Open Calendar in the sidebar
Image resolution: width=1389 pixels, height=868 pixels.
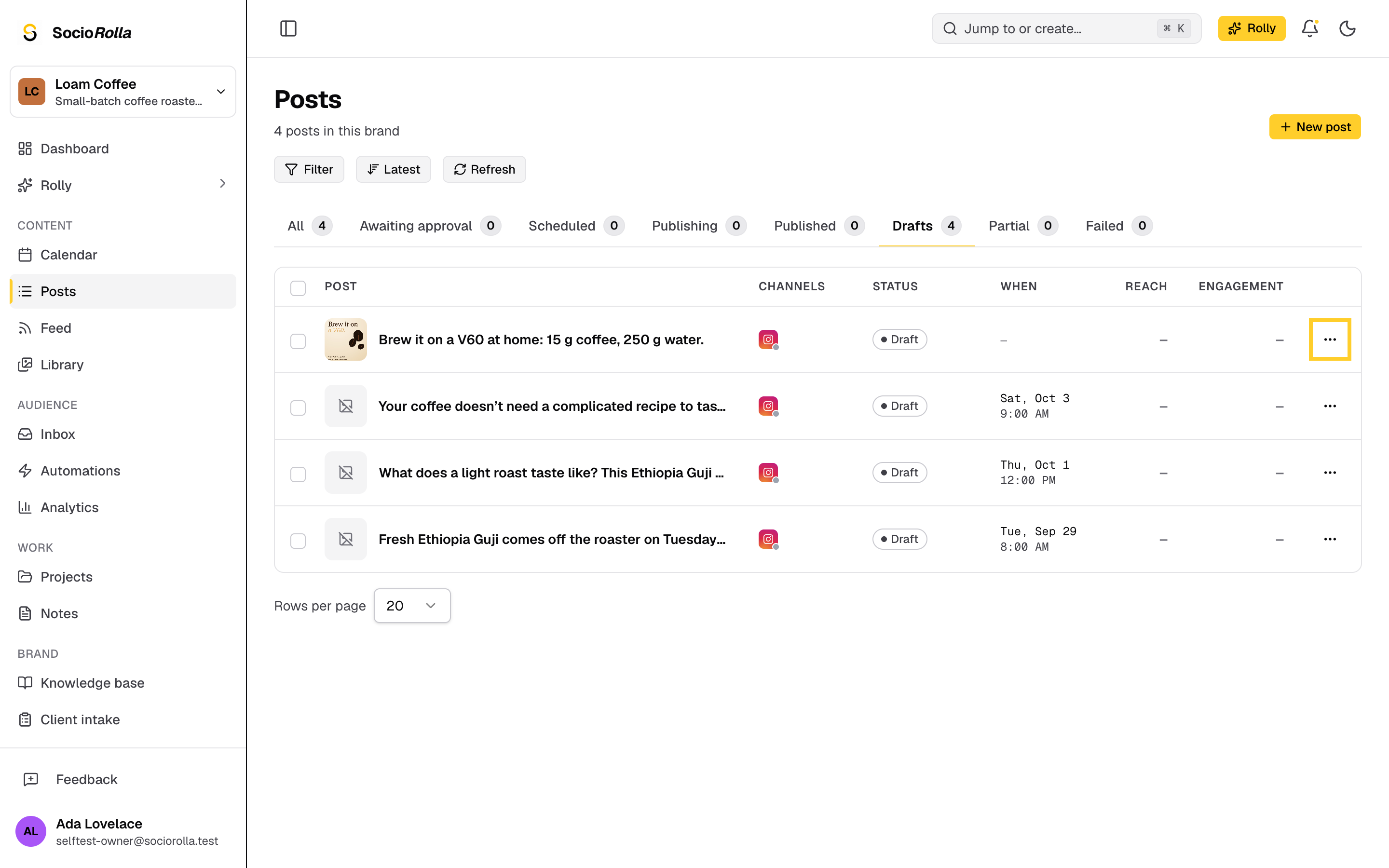coord(123,254)
